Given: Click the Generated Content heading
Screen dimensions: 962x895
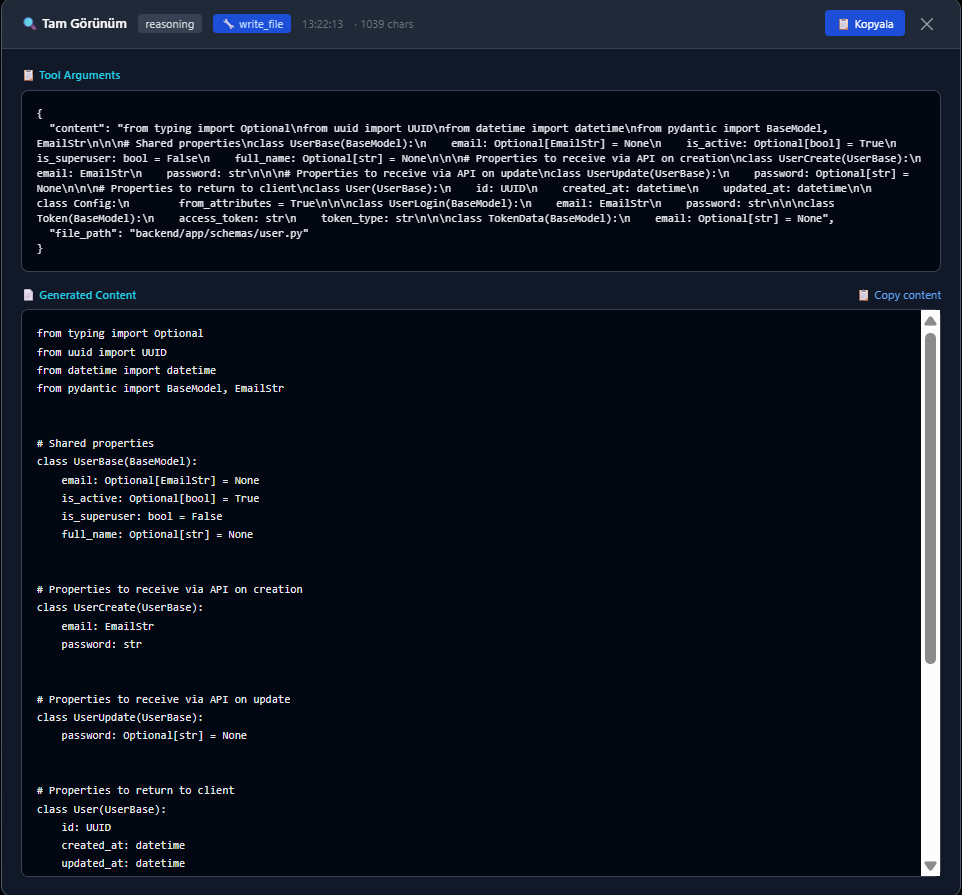Looking at the screenshot, I should (88, 295).
